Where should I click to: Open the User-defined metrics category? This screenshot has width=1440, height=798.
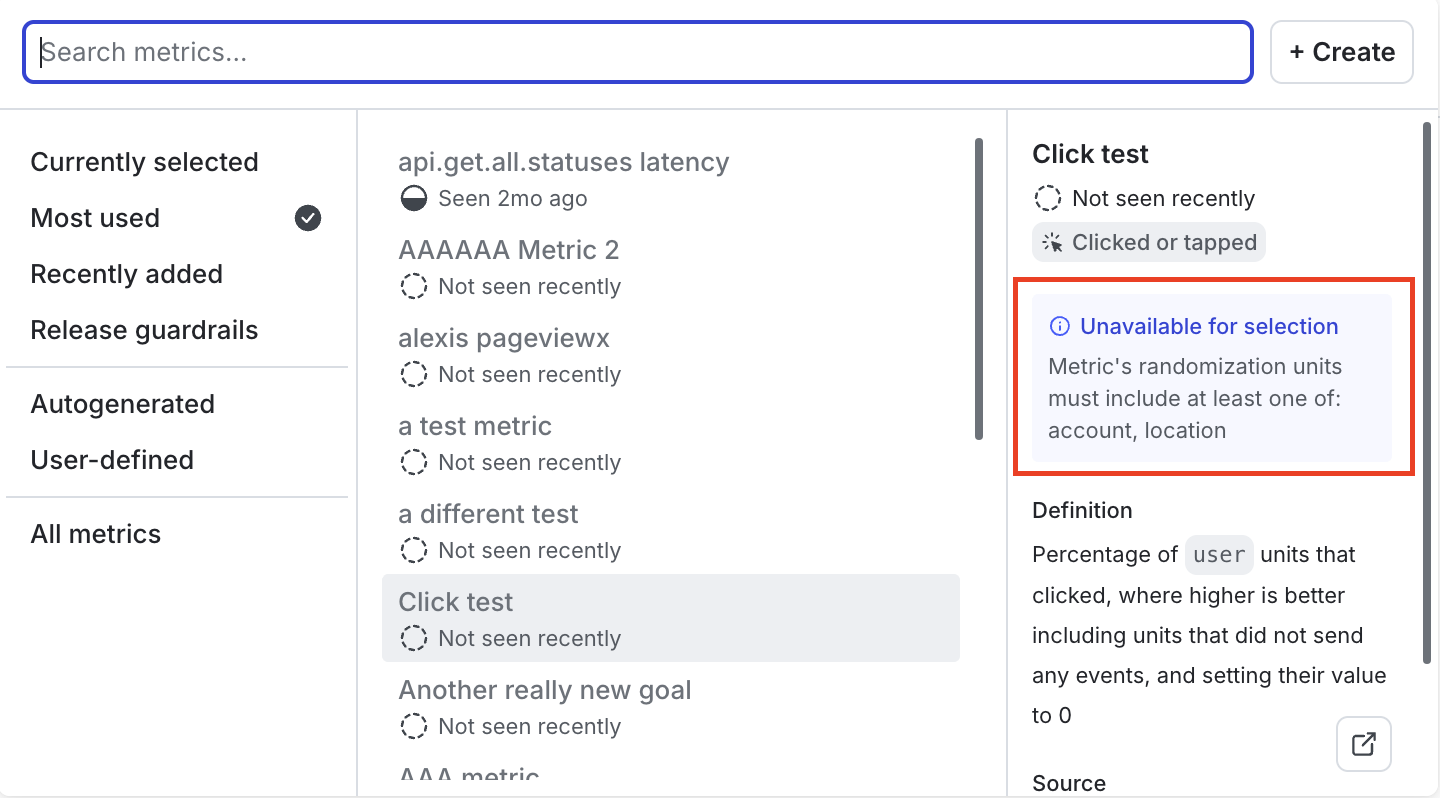[113, 459]
